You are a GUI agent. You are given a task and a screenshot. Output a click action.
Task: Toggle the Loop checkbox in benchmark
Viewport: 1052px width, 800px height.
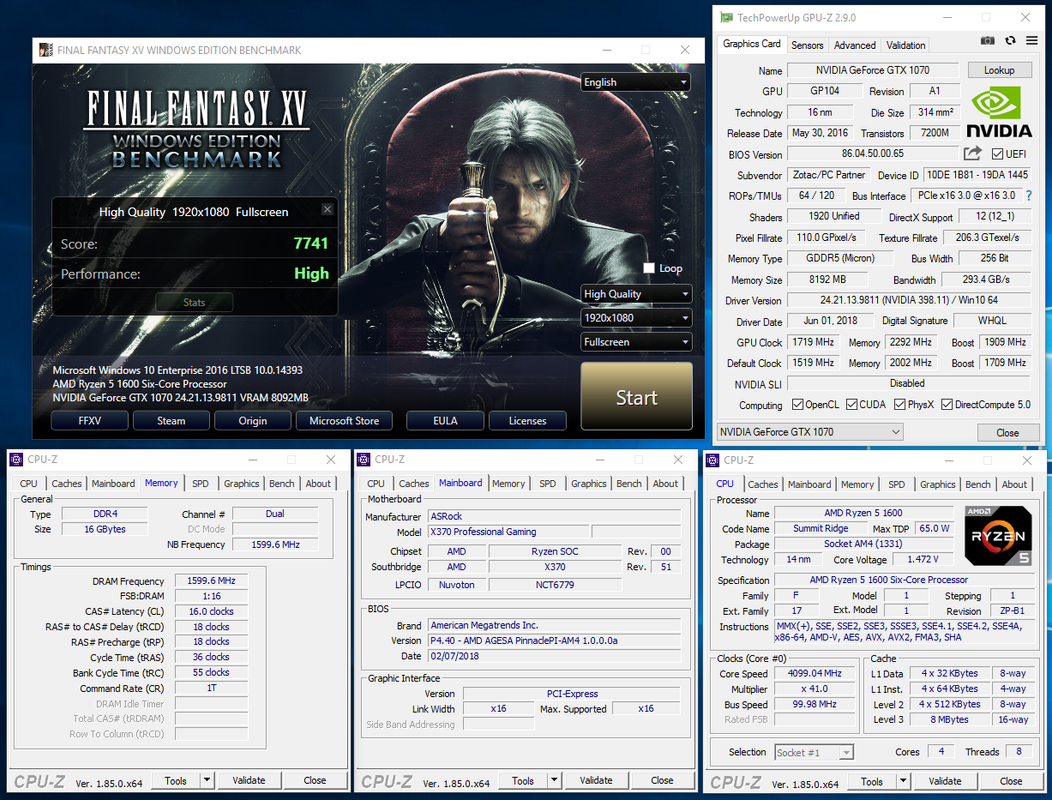[649, 268]
